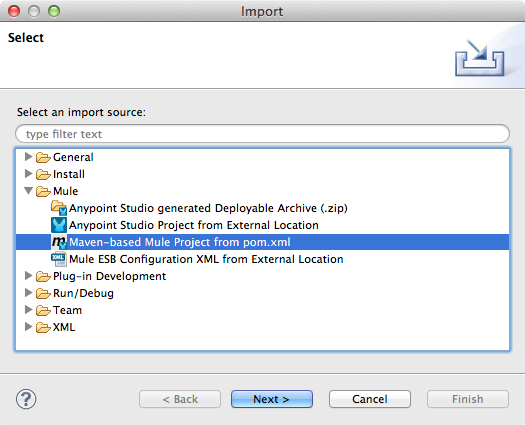The image size is (525, 425).
Task: Click the Run/Debug folder icon
Action: [43, 293]
